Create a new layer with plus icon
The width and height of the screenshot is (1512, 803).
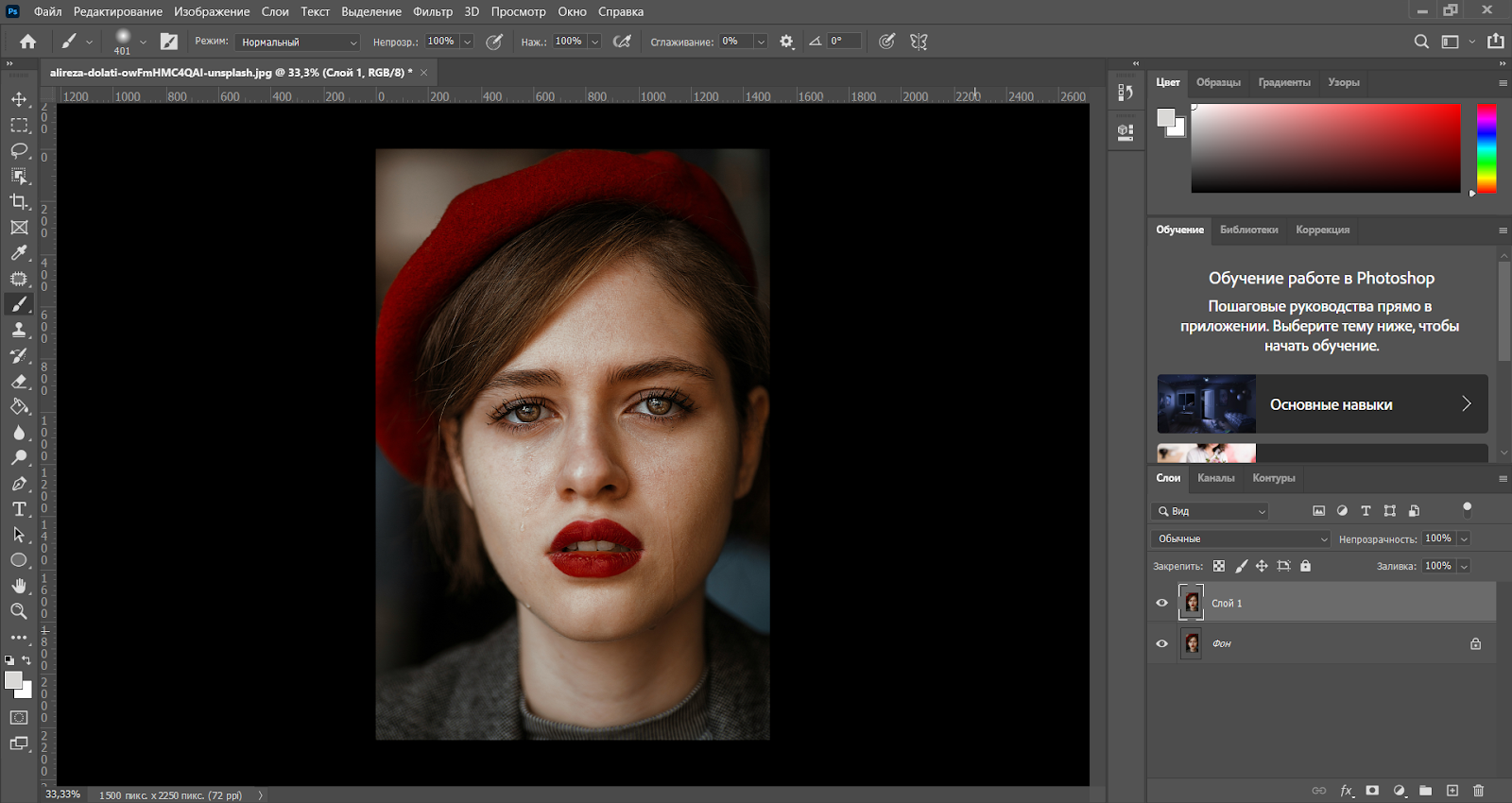1452,791
